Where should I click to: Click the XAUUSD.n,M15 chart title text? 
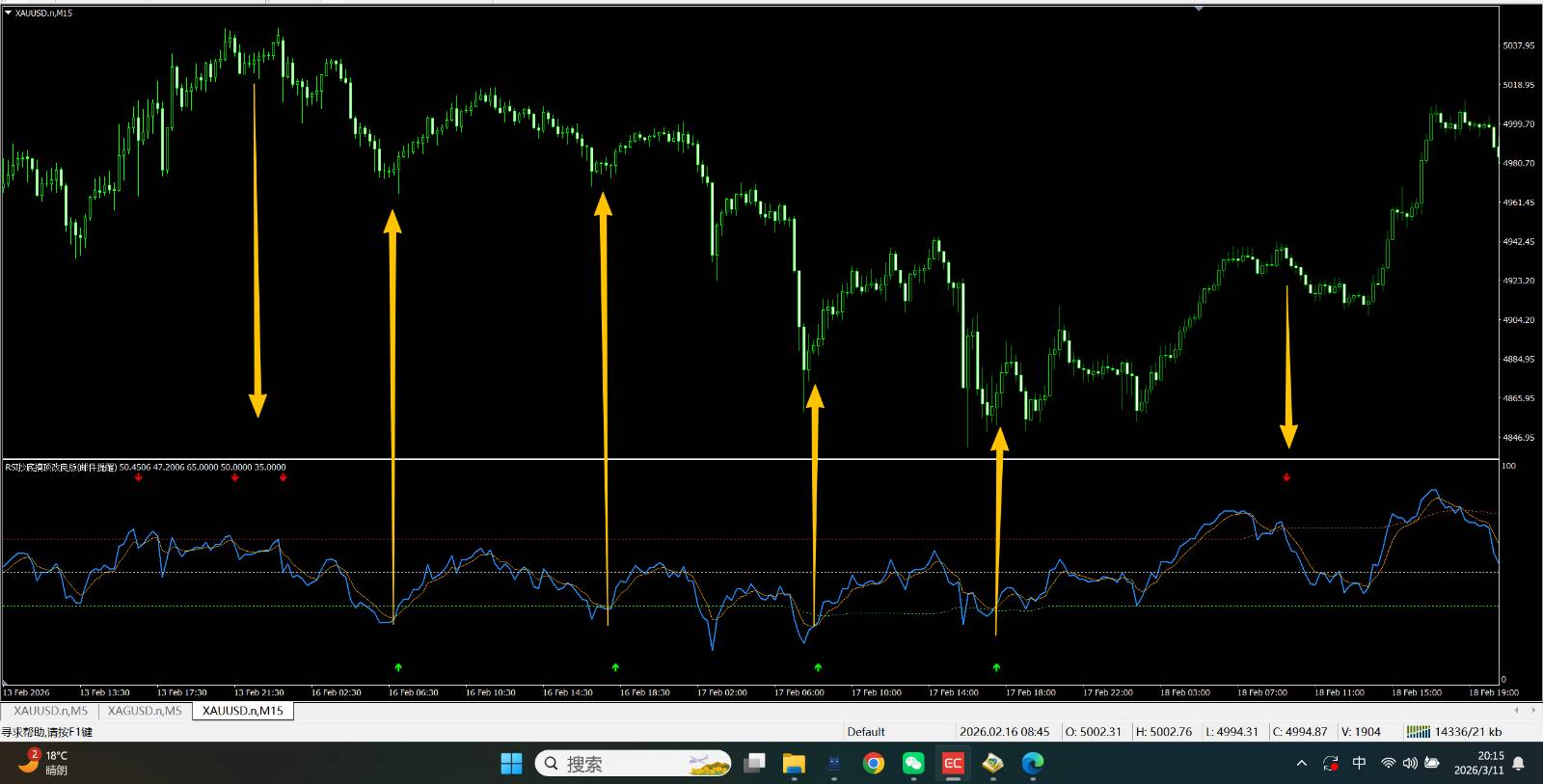43,13
